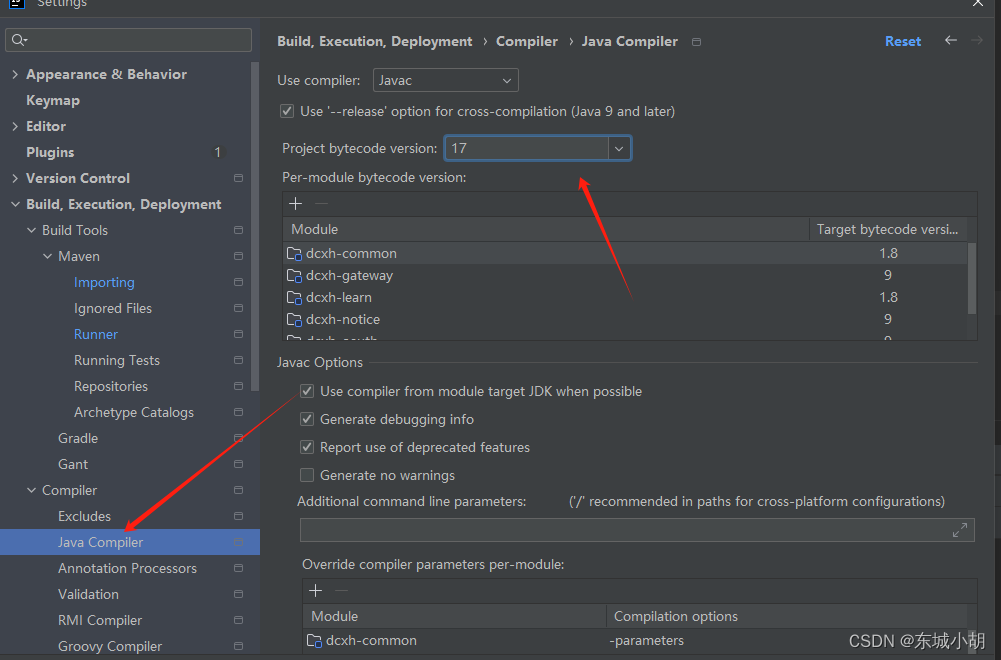Click the Reset link
Viewport: 1001px width, 660px height.
[x=901, y=41]
